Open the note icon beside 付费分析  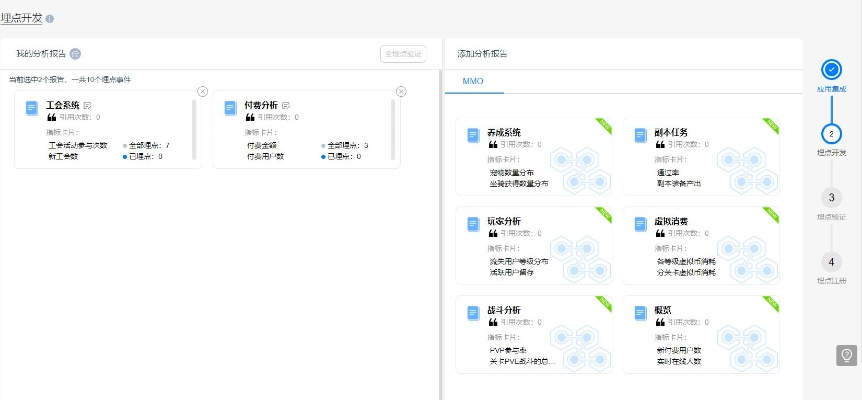286,105
